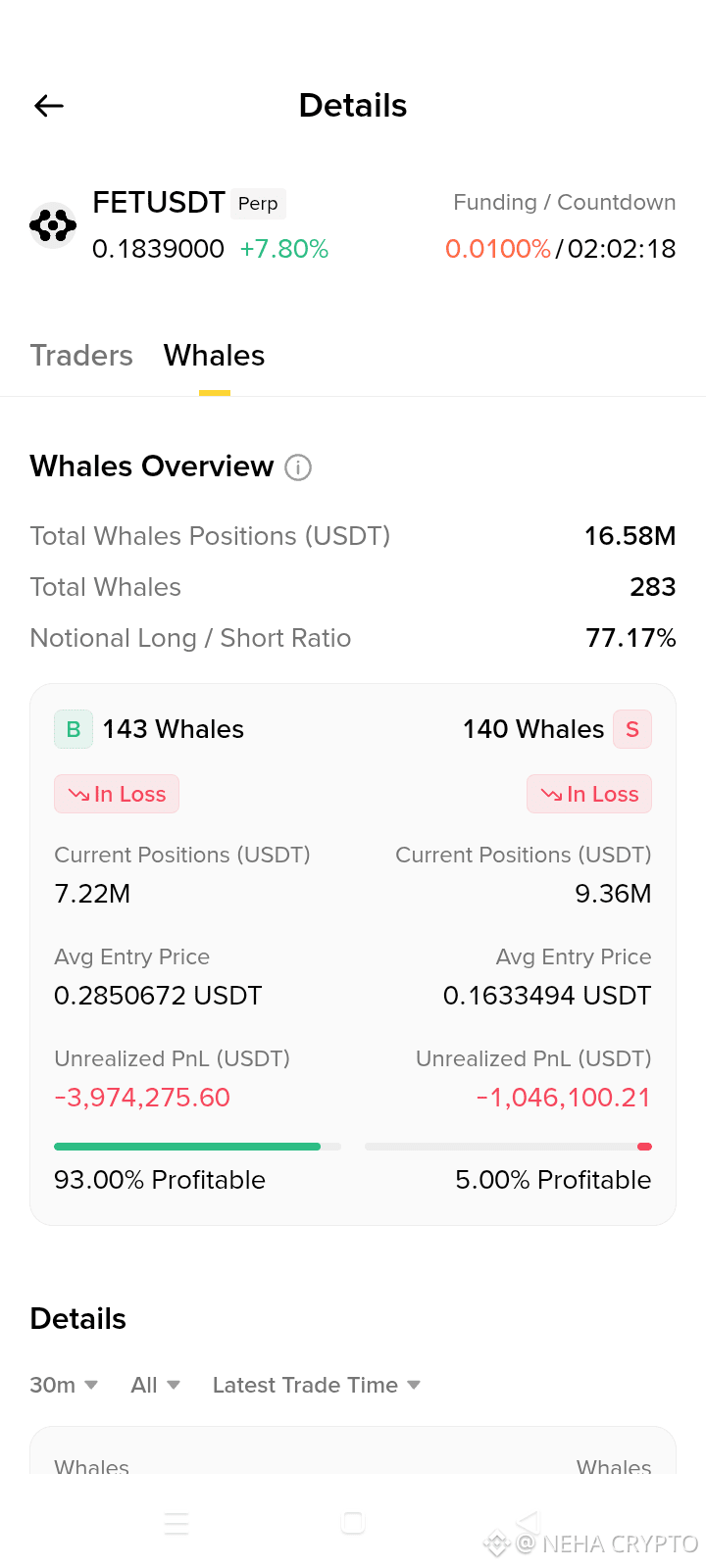Tap the FETUSDT pair name
Image resolution: width=706 pixels, height=1568 pixels.
pyautogui.click(x=159, y=203)
